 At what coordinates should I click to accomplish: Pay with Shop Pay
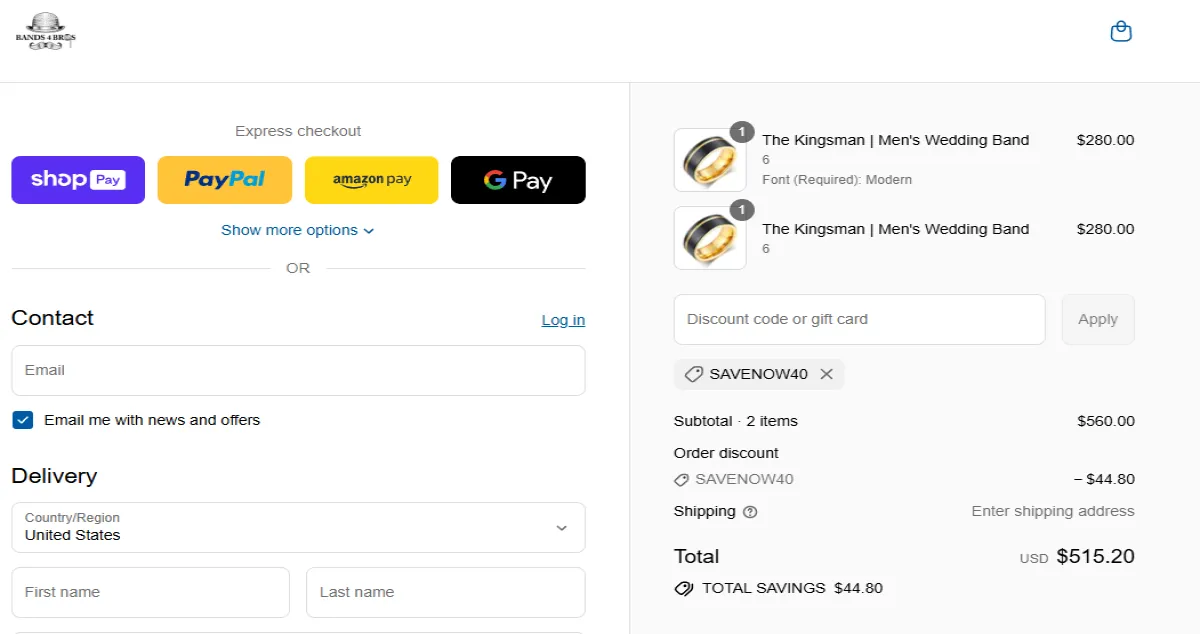78,180
